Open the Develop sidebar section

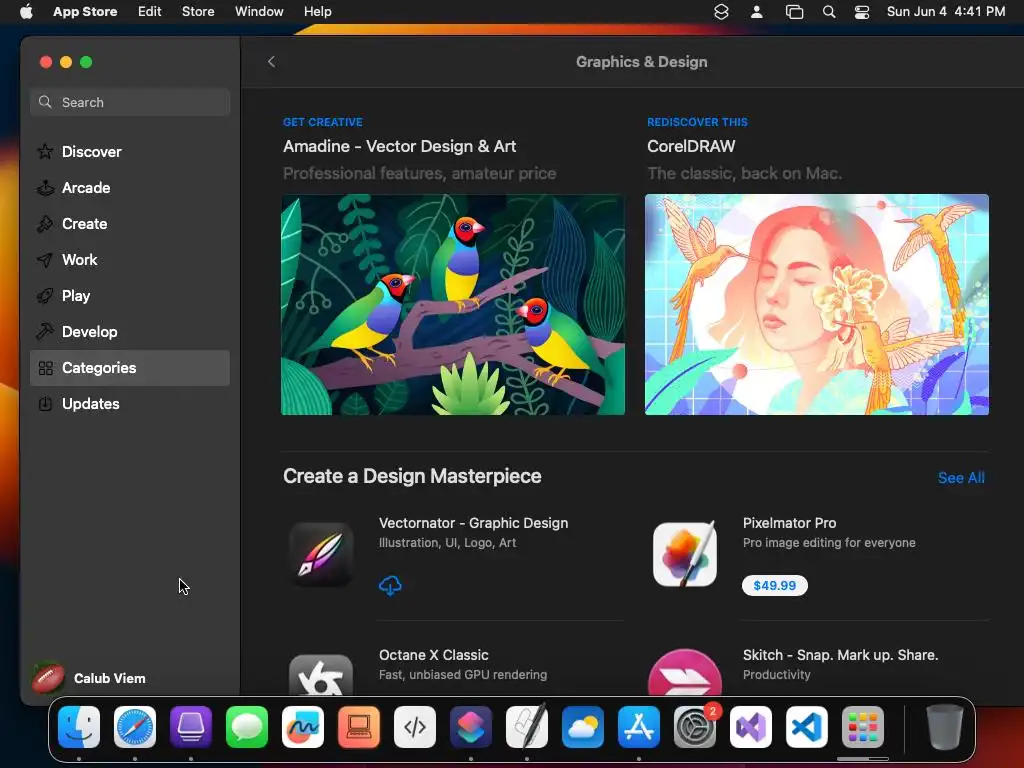pyautogui.click(x=130, y=332)
